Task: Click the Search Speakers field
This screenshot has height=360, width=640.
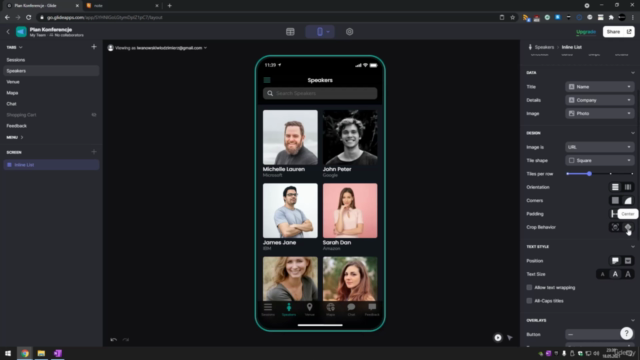Action: [x=320, y=93]
